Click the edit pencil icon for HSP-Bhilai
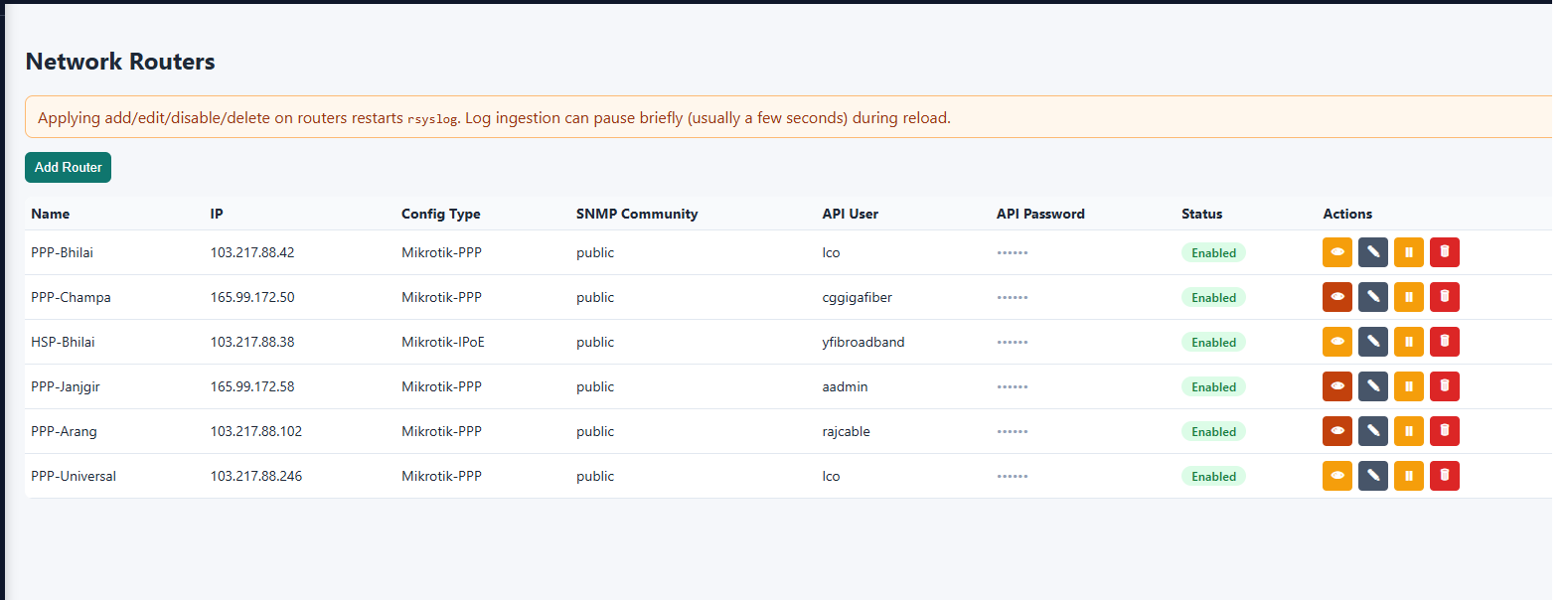This screenshot has width=1568, height=600. tap(1372, 342)
